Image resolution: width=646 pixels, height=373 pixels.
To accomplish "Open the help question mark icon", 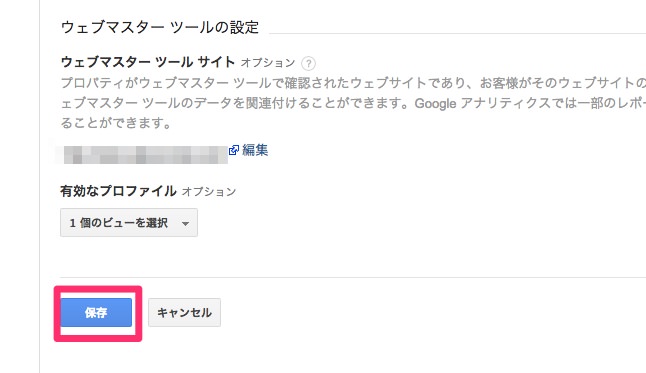I will tap(308, 63).
